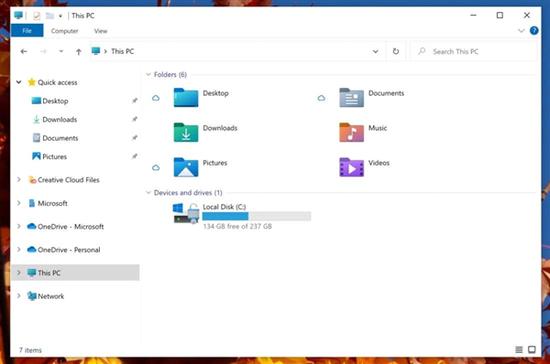Go up one level with the up arrow
The image size is (550, 364).
point(79,52)
